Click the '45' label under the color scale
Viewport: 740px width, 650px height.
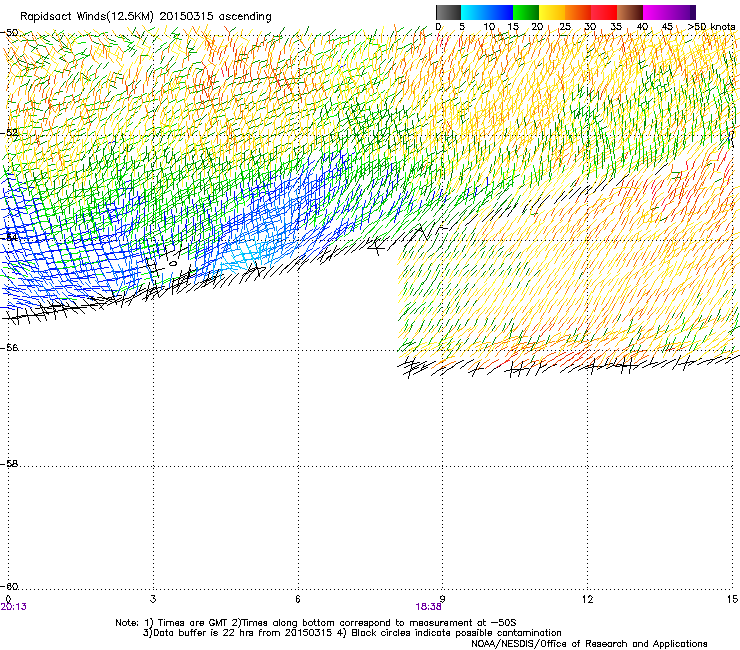click(667, 27)
